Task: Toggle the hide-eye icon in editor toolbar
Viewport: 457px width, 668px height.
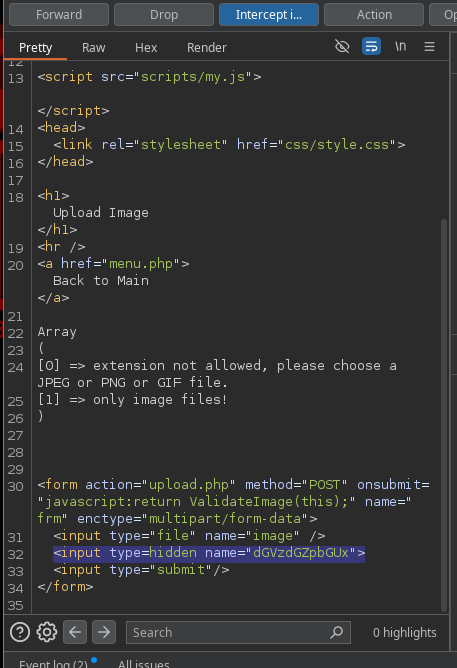Action: [x=342, y=46]
